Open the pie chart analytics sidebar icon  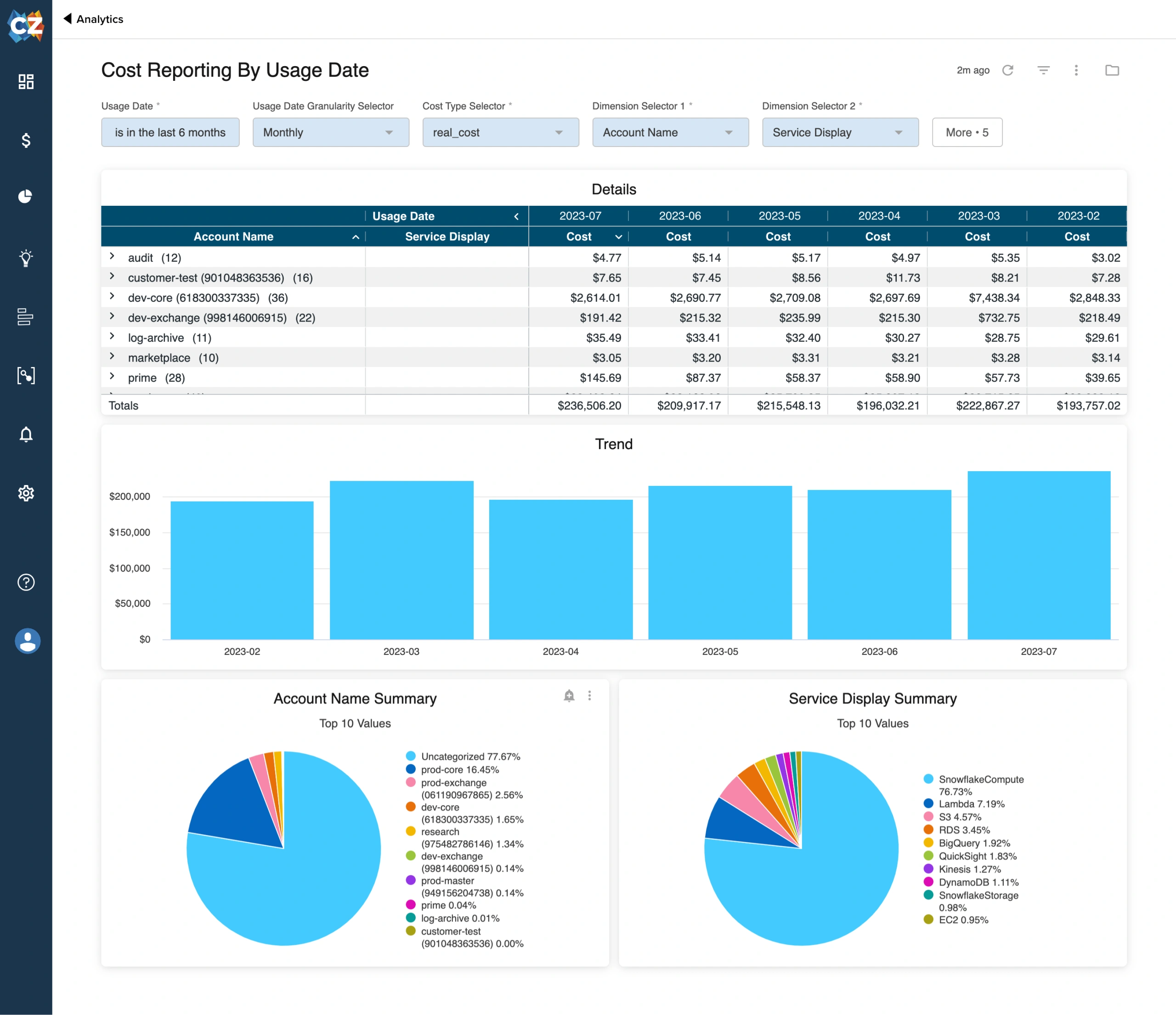click(x=26, y=196)
